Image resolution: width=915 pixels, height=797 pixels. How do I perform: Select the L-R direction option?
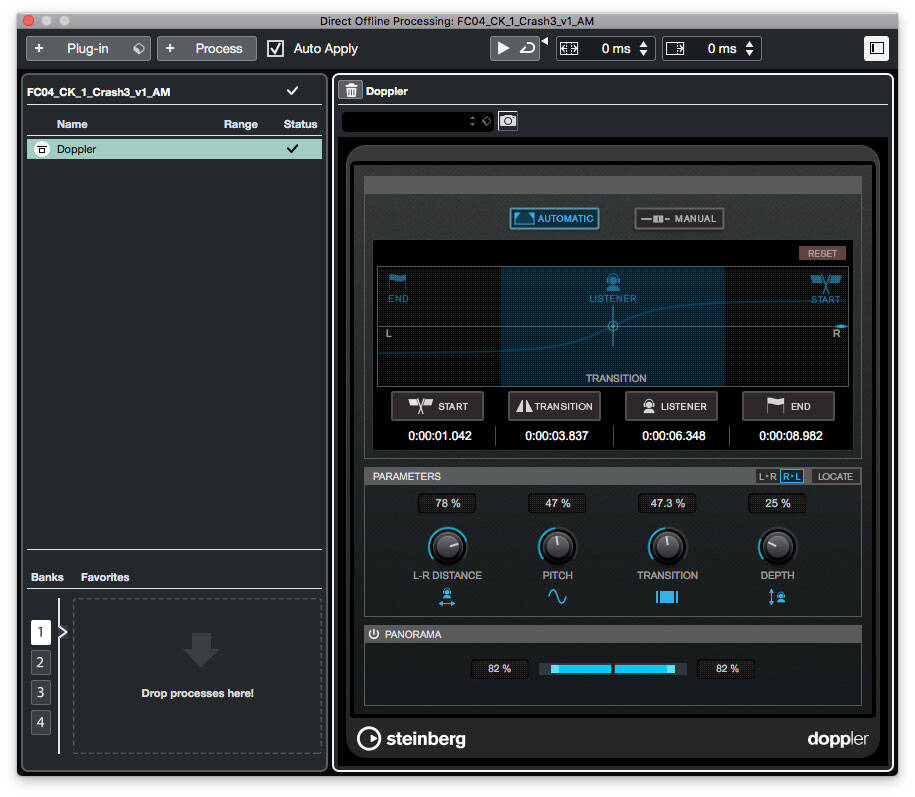coord(767,477)
